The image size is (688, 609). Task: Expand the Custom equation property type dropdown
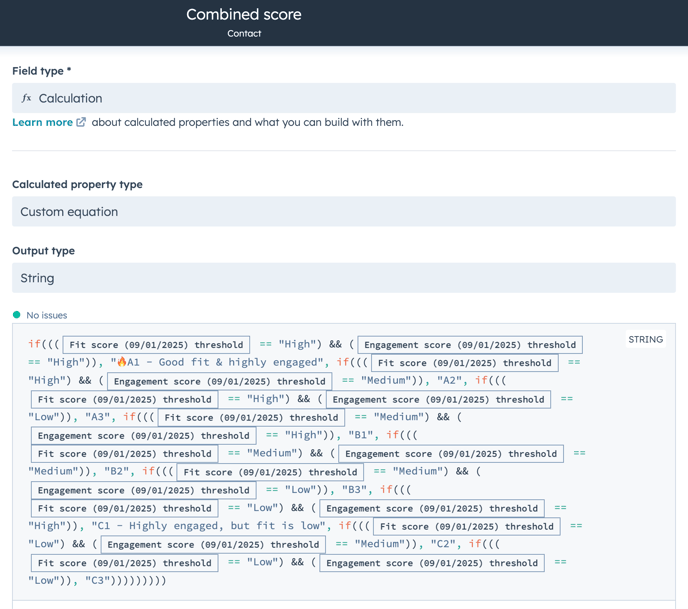pyautogui.click(x=344, y=211)
